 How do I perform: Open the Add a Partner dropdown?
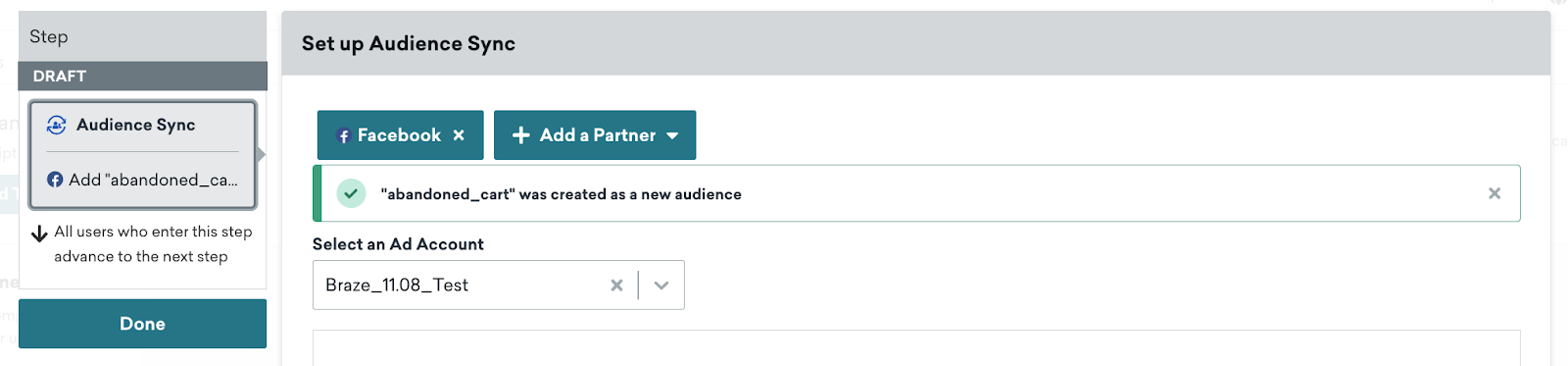595,135
